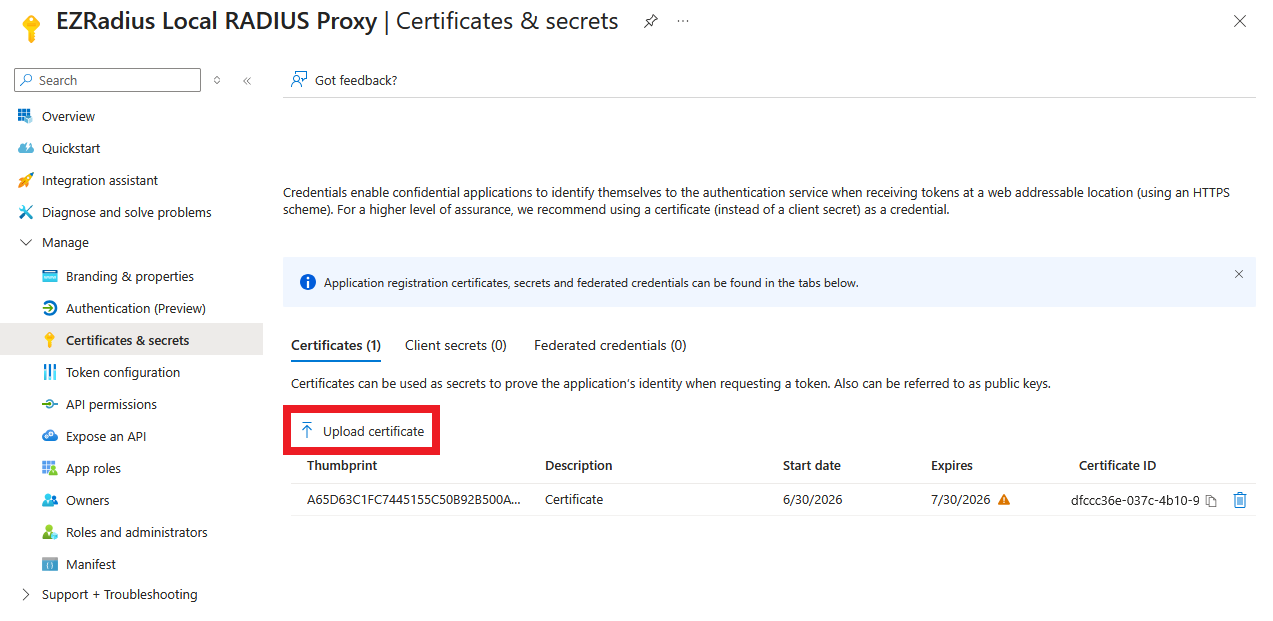This screenshot has height=621, width=1273.
Task: Click the Manage section label
Action: 65,242
